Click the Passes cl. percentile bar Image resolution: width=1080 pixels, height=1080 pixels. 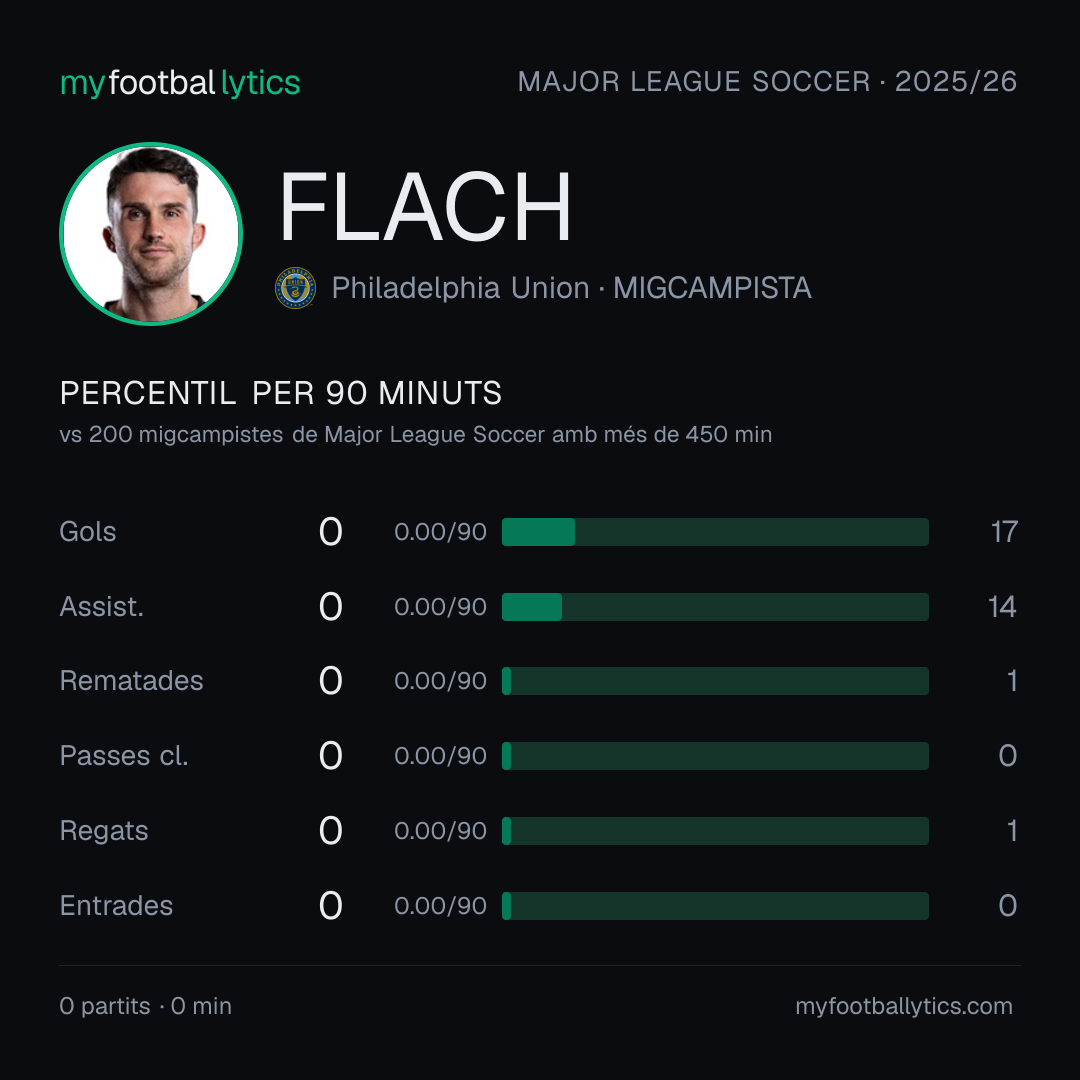(715, 756)
